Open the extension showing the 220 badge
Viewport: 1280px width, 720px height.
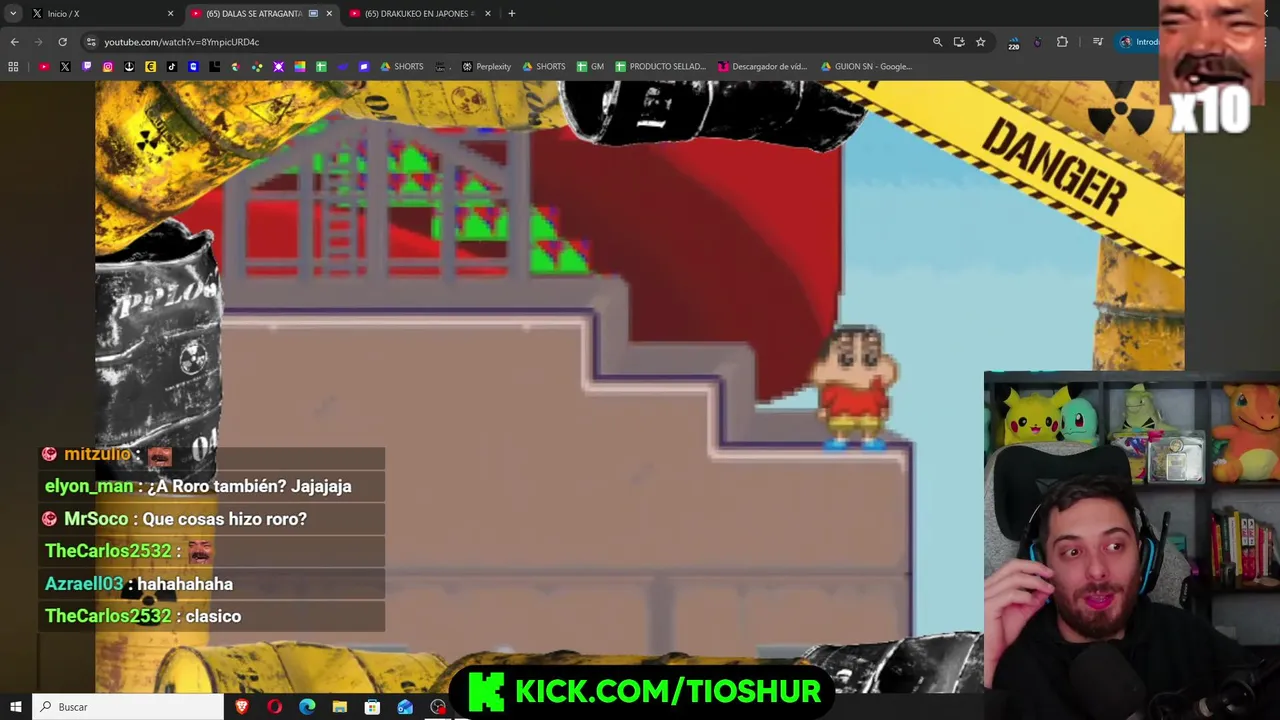coord(1013,43)
